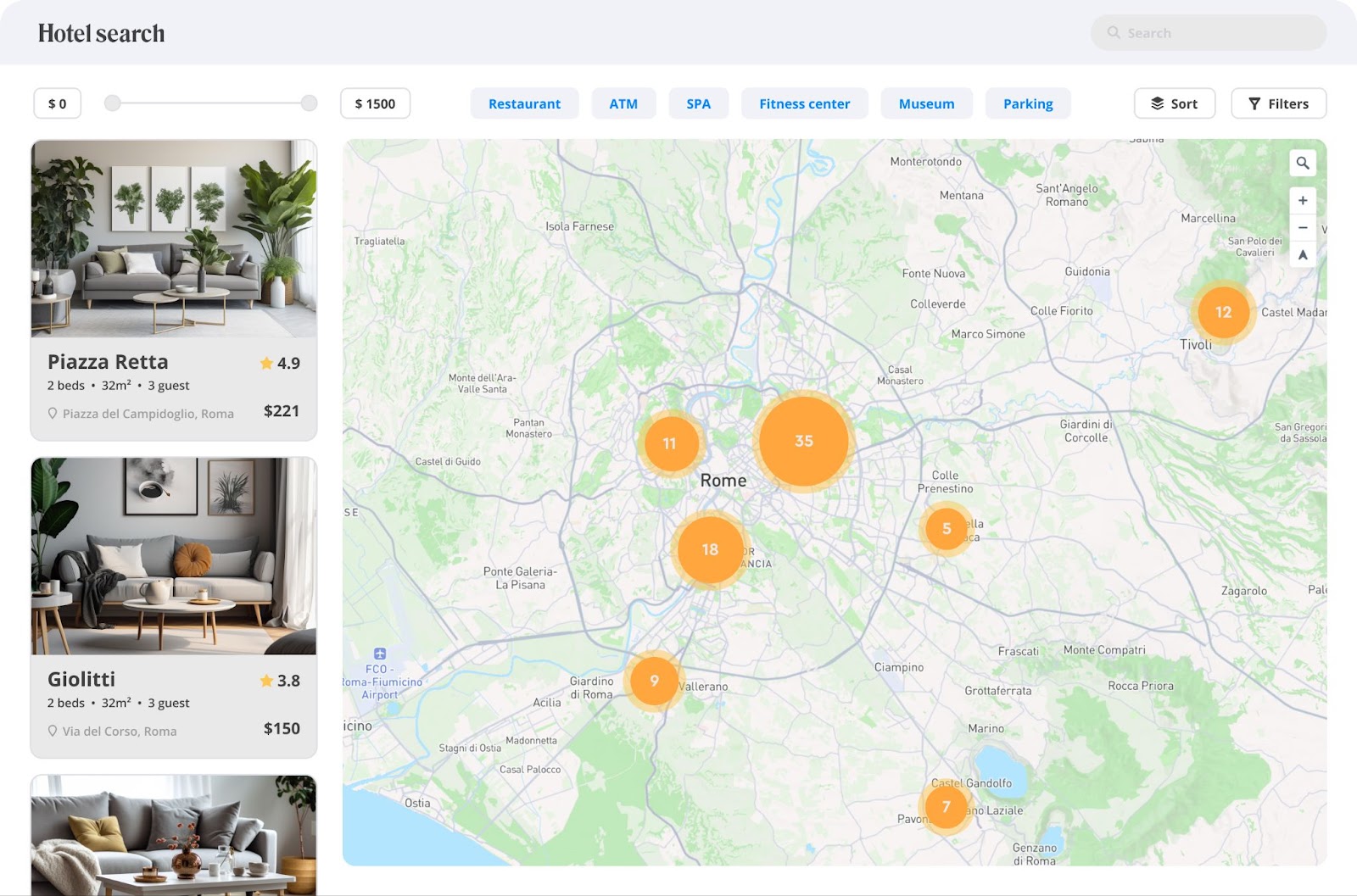Click the Hotel search title
Screen dimensions: 1357x896
(x=102, y=33)
